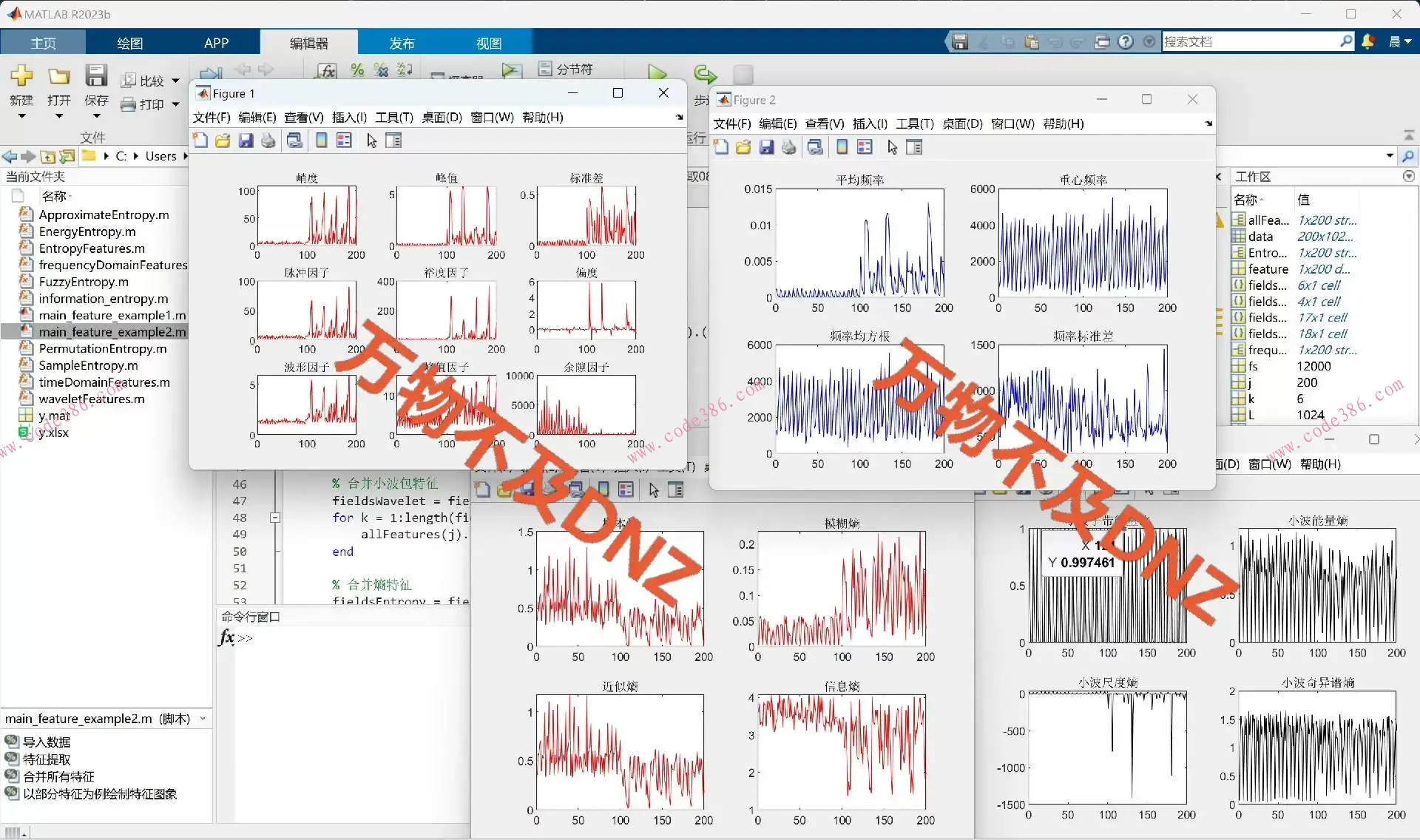Open the 比较 dropdown arrow

(175, 81)
